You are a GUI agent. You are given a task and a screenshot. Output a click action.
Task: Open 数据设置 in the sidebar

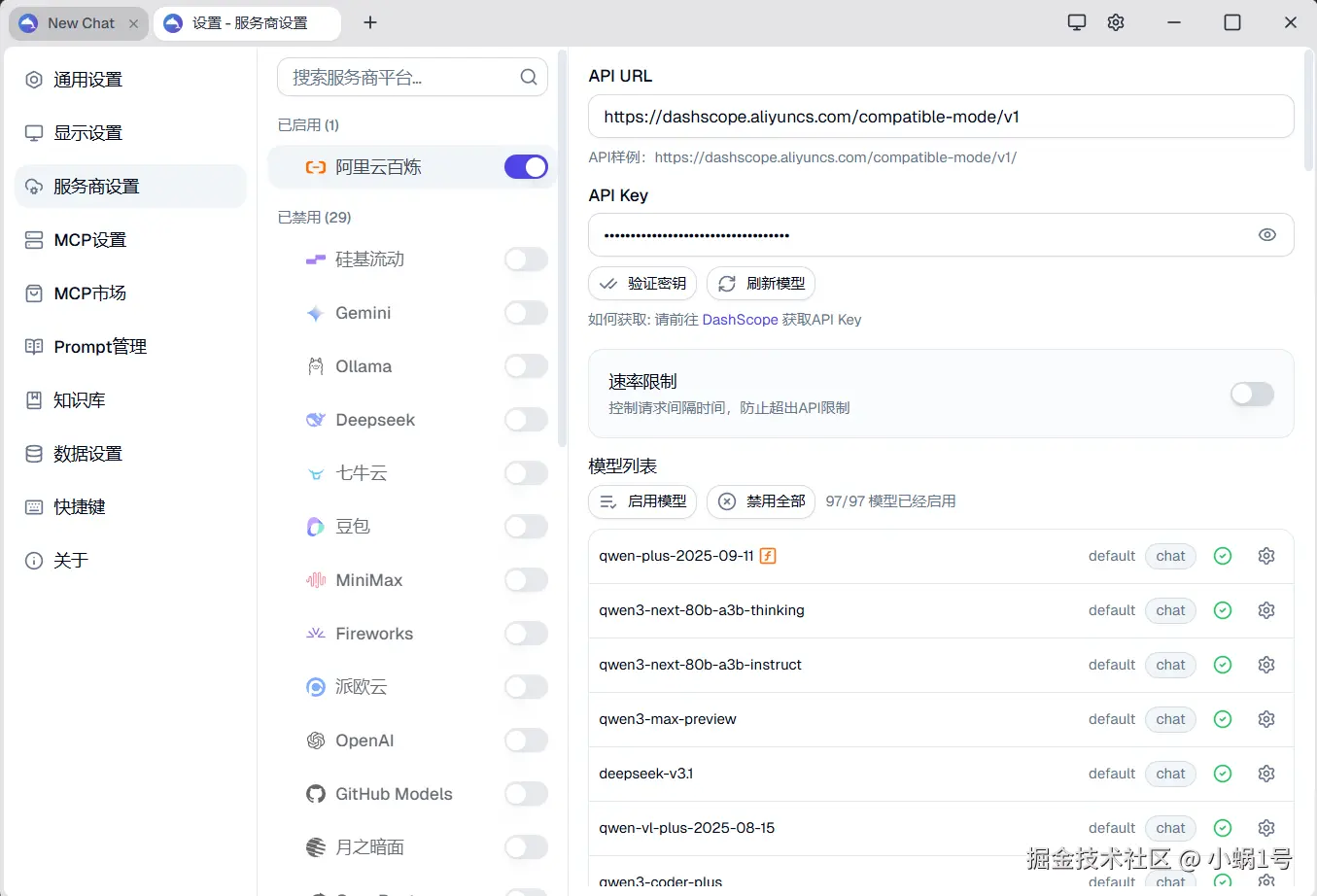[130, 454]
